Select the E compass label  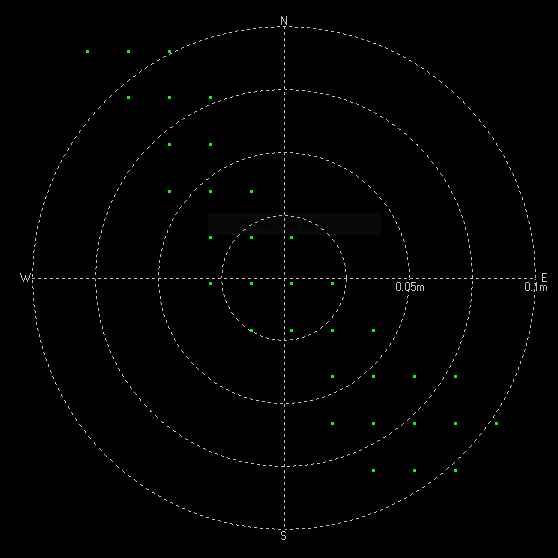544,278
